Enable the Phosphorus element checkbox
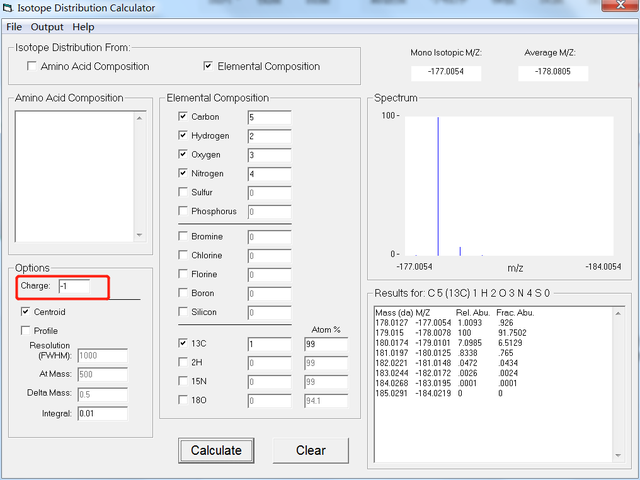Screen dimensions: 640x480 182,211
